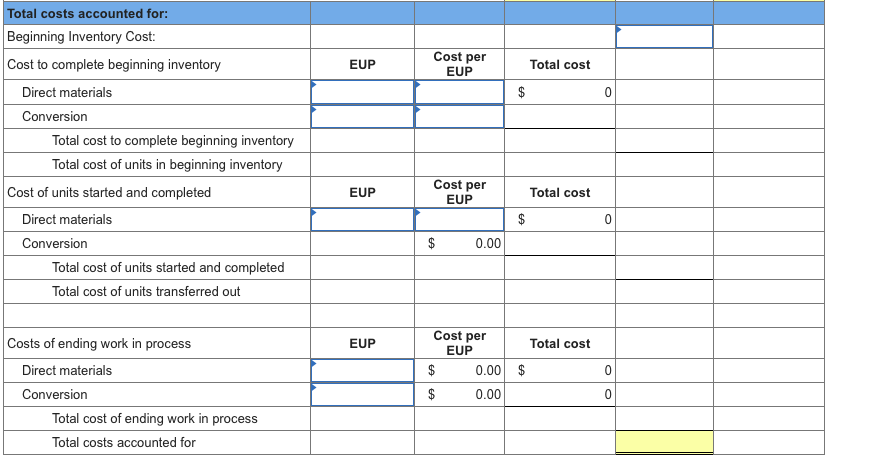Viewport: 896px width, 460px height.
Task: Click 'Direct materials' label under units started and completed
Action: [x=67, y=219]
